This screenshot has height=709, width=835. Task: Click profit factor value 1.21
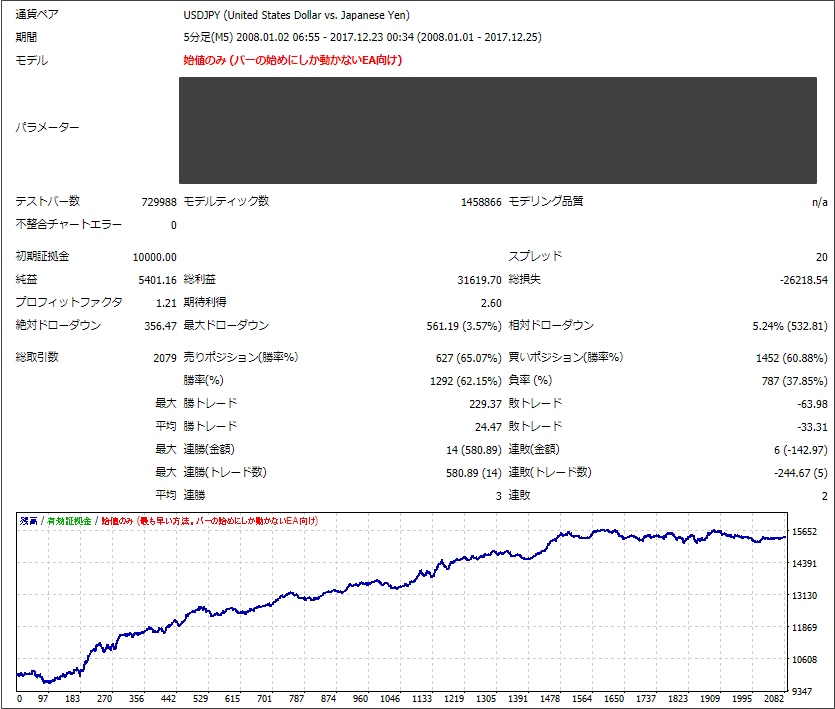(x=166, y=303)
